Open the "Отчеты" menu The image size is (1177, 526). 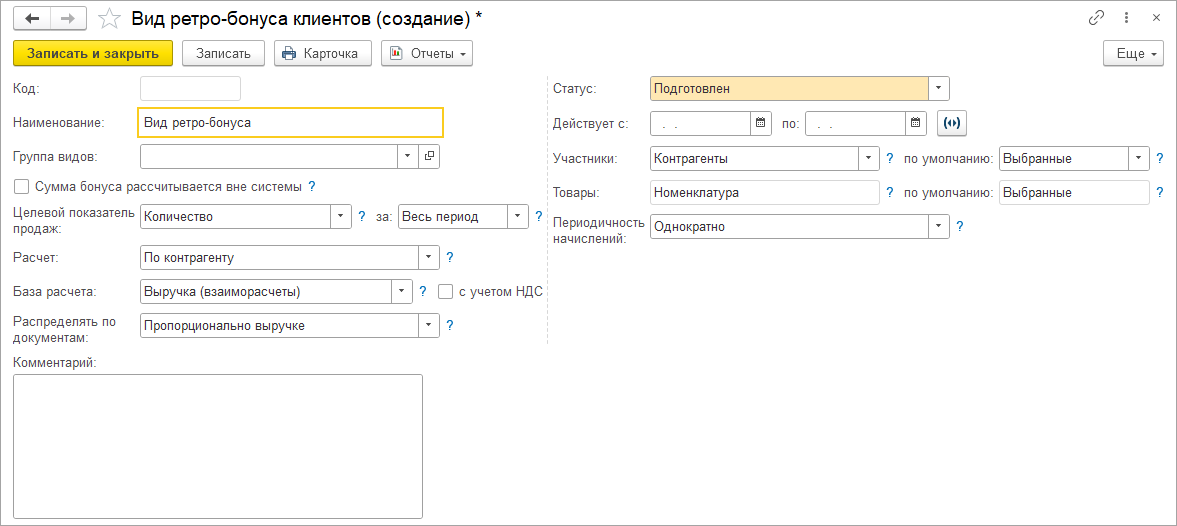pos(426,53)
